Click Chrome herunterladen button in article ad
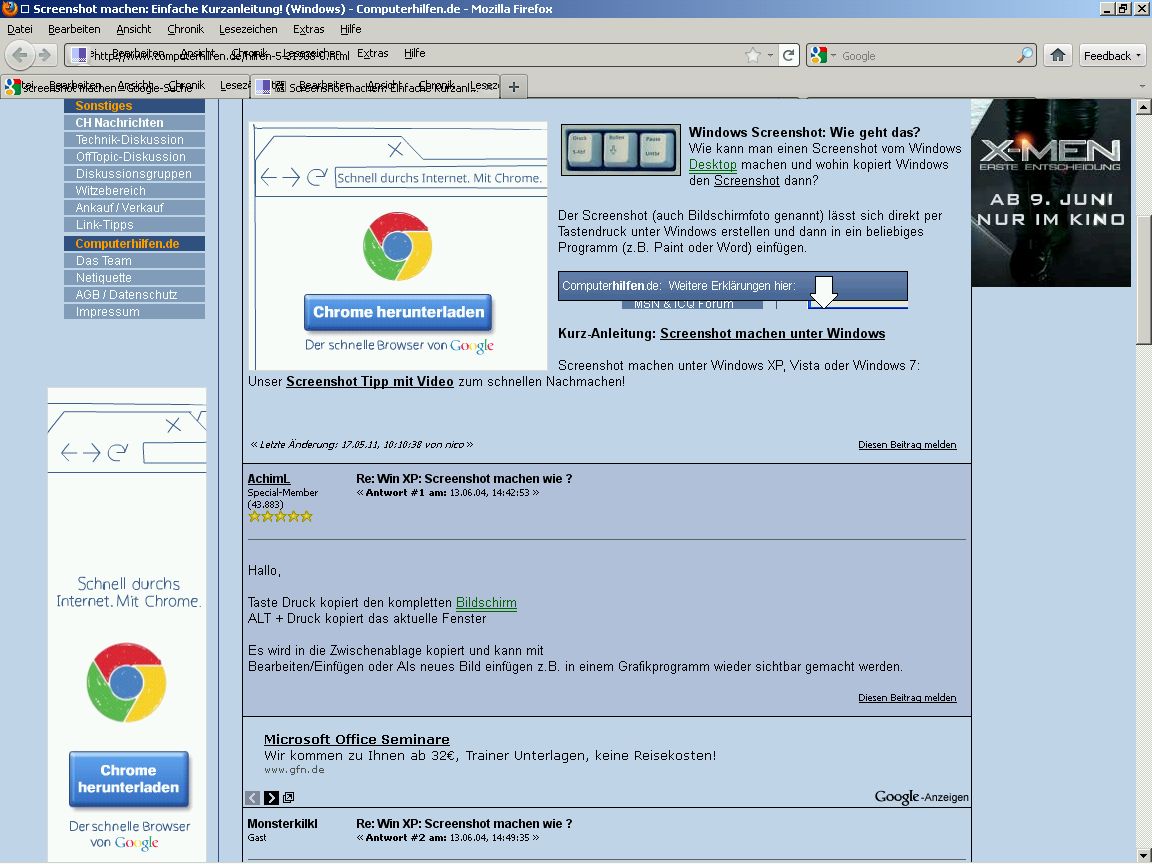This screenshot has height=864, width=1152. click(x=398, y=312)
